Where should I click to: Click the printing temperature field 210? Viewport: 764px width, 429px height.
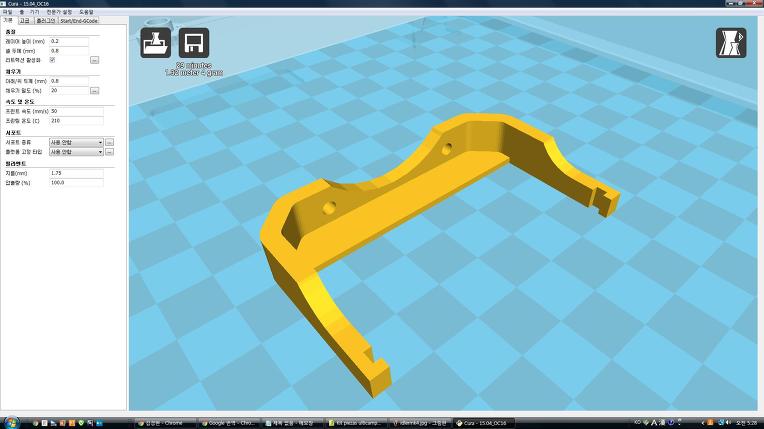[x=76, y=120]
